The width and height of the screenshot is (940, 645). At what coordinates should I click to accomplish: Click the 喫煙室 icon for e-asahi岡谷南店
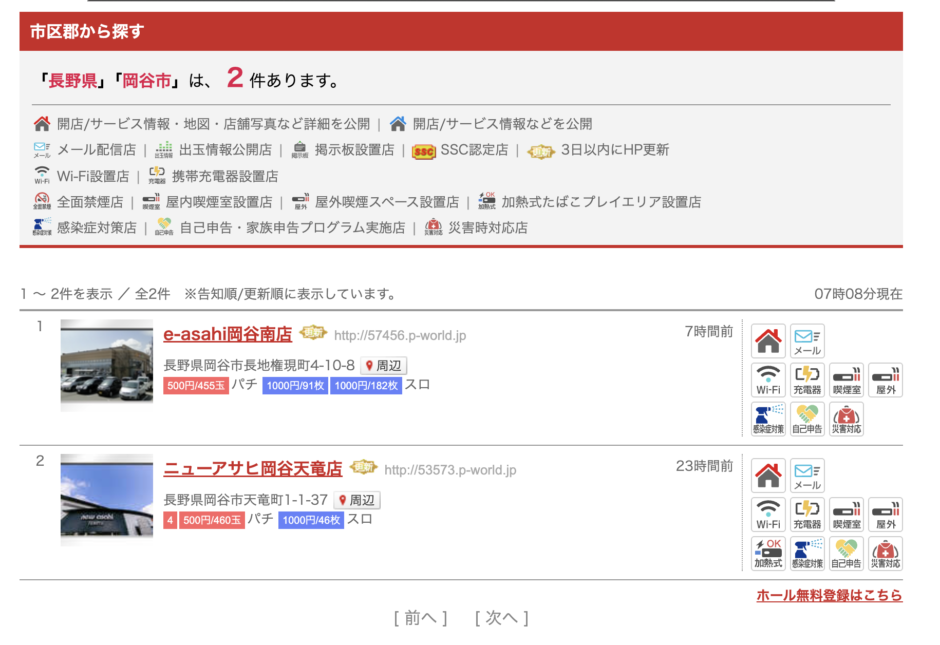pyautogui.click(x=846, y=380)
